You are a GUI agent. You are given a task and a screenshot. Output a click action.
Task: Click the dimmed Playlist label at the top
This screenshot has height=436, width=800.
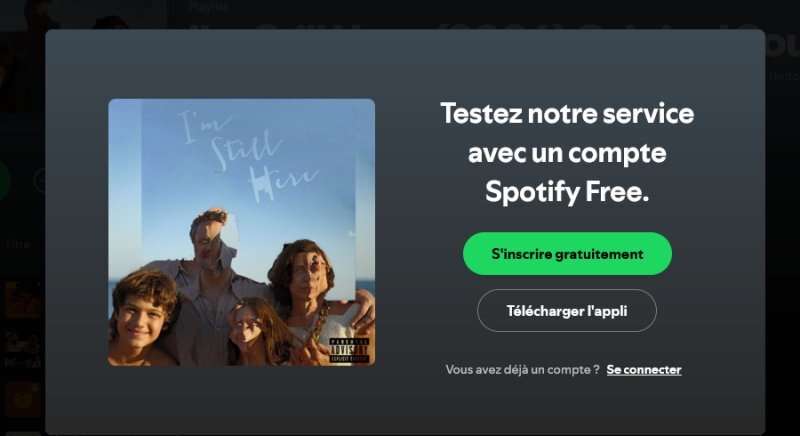click(x=208, y=7)
